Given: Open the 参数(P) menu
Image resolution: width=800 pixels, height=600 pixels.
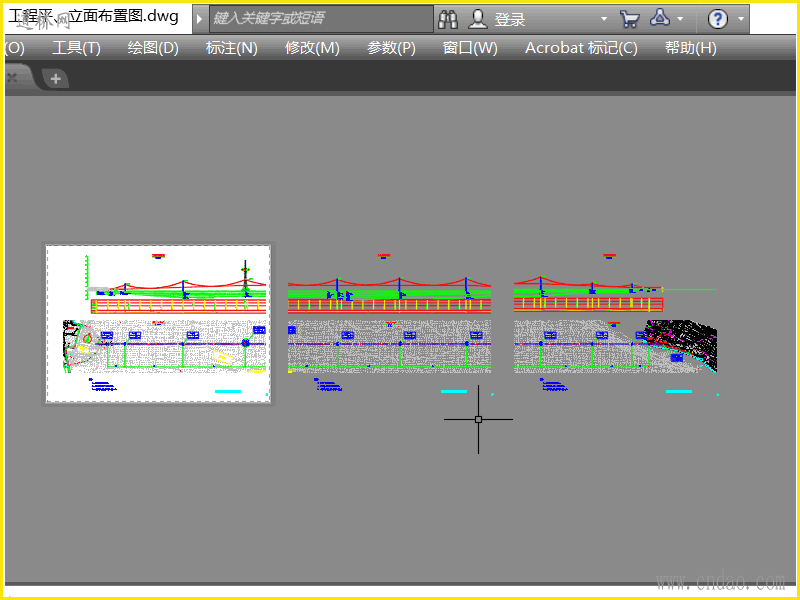Looking at the screenshot, I should [x=391, y=48].
